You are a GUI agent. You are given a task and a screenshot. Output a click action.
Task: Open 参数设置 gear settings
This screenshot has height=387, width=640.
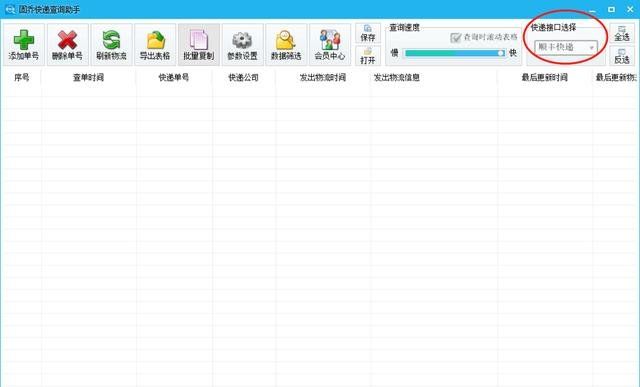[242, 44]
